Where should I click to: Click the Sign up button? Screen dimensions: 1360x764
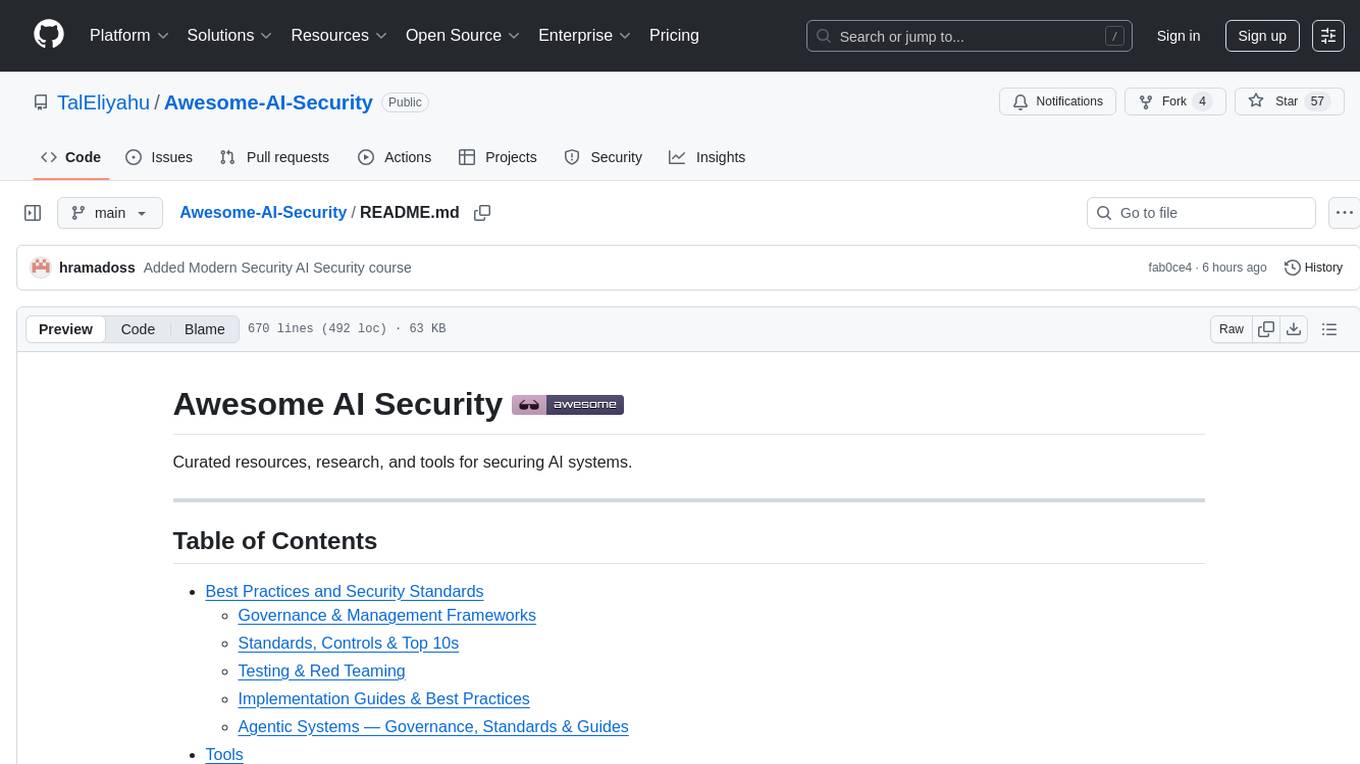[x=1262, y=35]
